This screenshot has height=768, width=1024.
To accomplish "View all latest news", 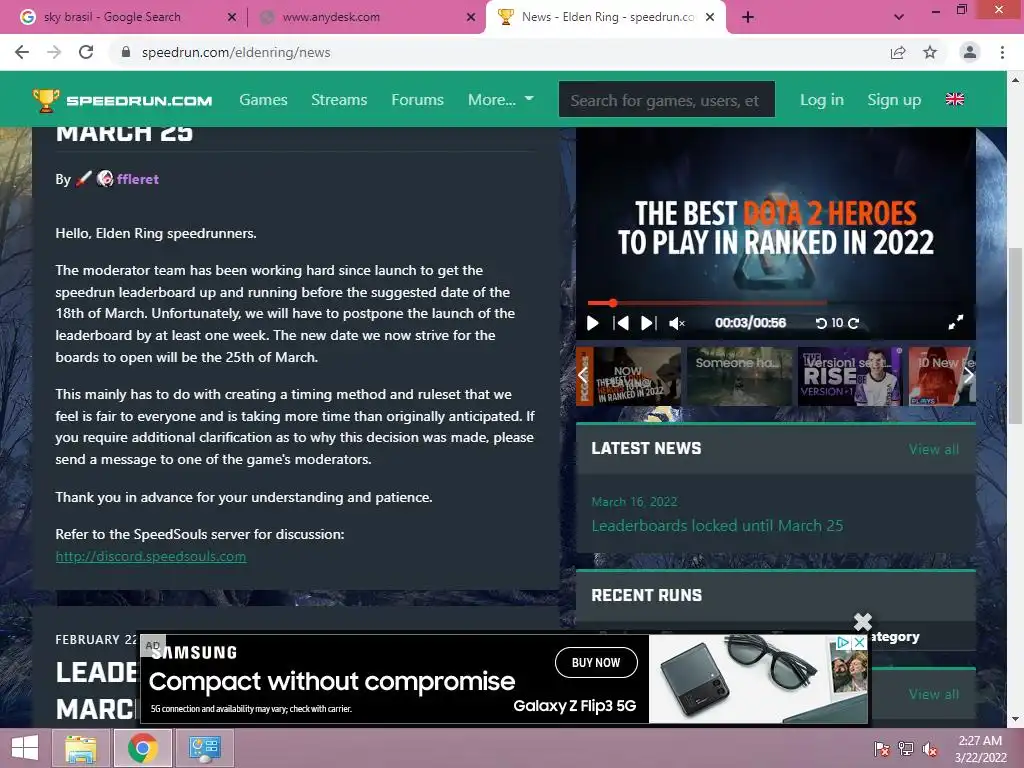I will pos(934,449).
